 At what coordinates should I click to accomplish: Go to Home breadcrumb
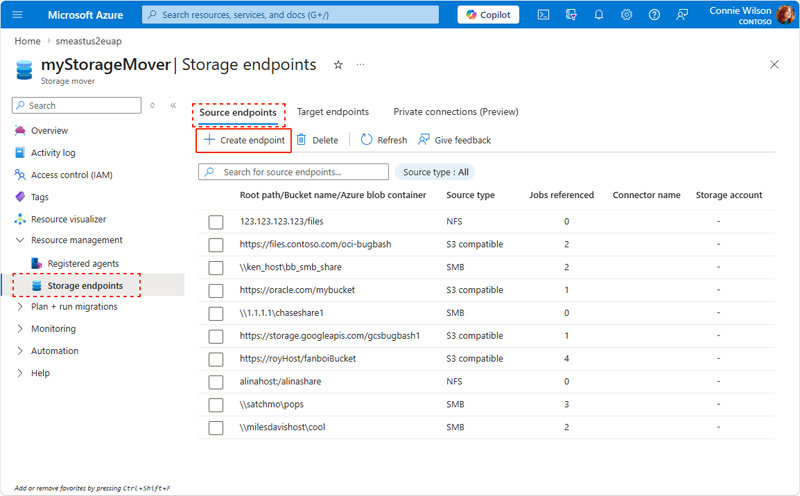point(28,41)
